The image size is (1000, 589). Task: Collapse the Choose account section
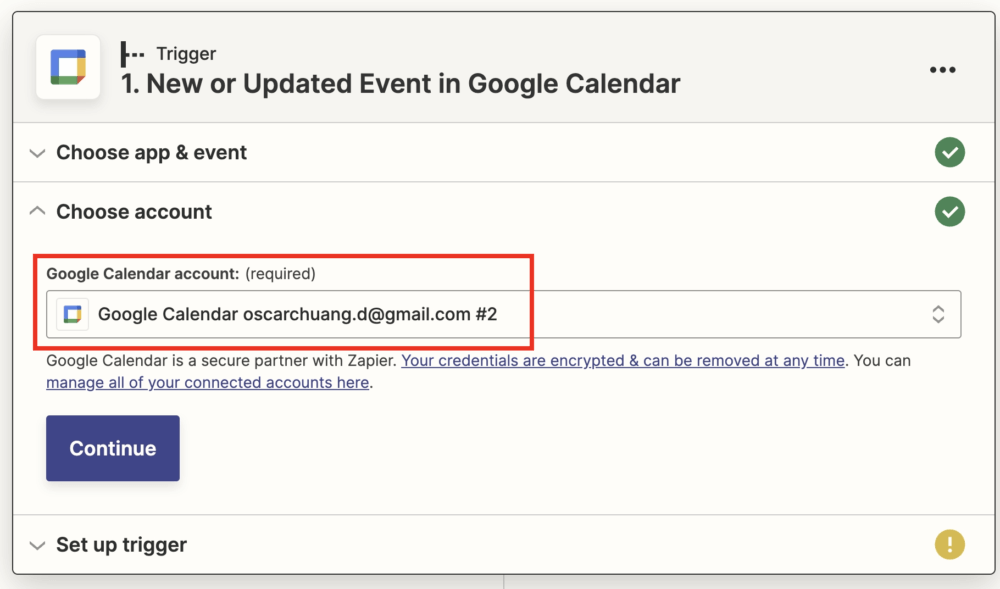(37, 211)
